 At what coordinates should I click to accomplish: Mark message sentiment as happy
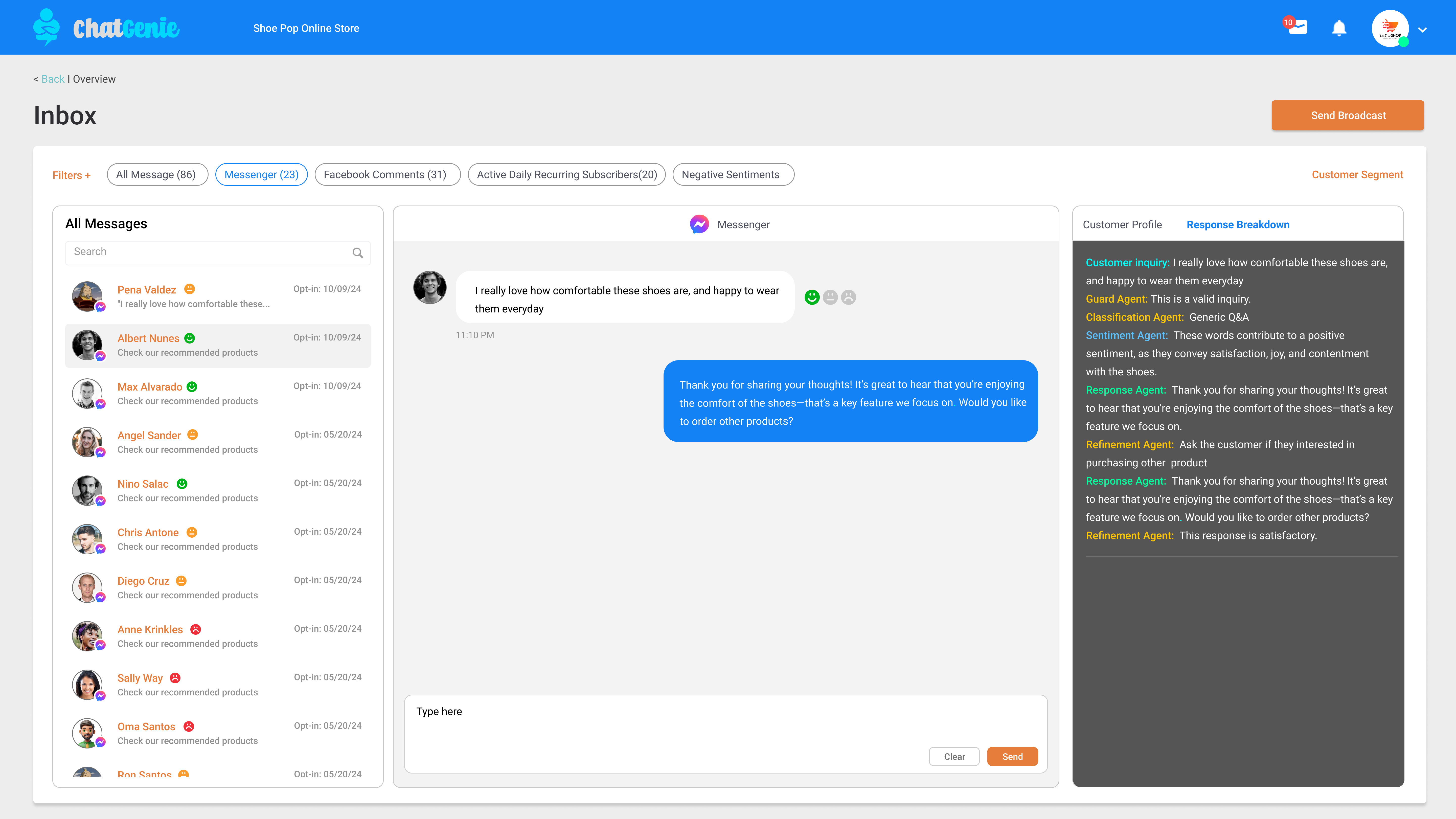tap(812, 297)
